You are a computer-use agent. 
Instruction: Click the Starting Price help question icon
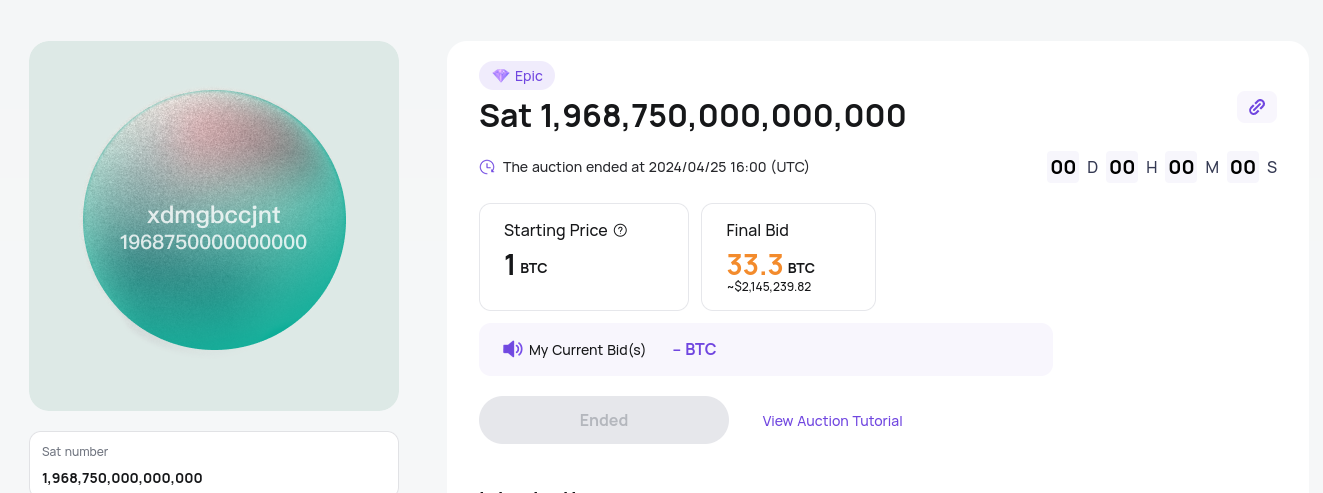click(x=620, y=230)
